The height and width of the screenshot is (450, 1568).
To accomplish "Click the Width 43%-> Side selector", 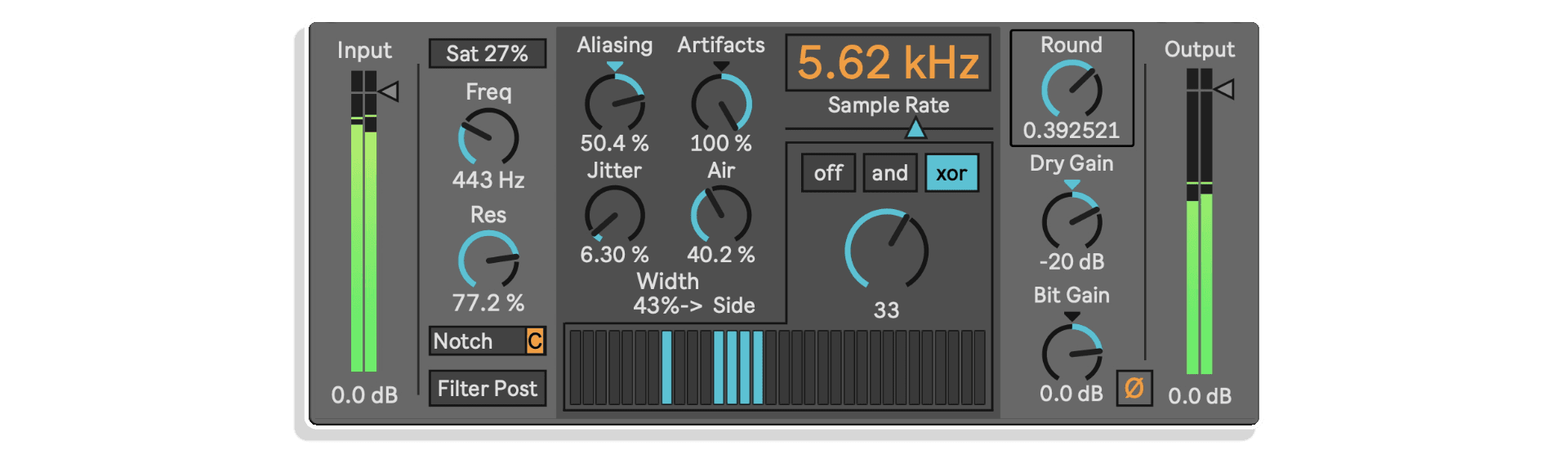I will point(693,305).
